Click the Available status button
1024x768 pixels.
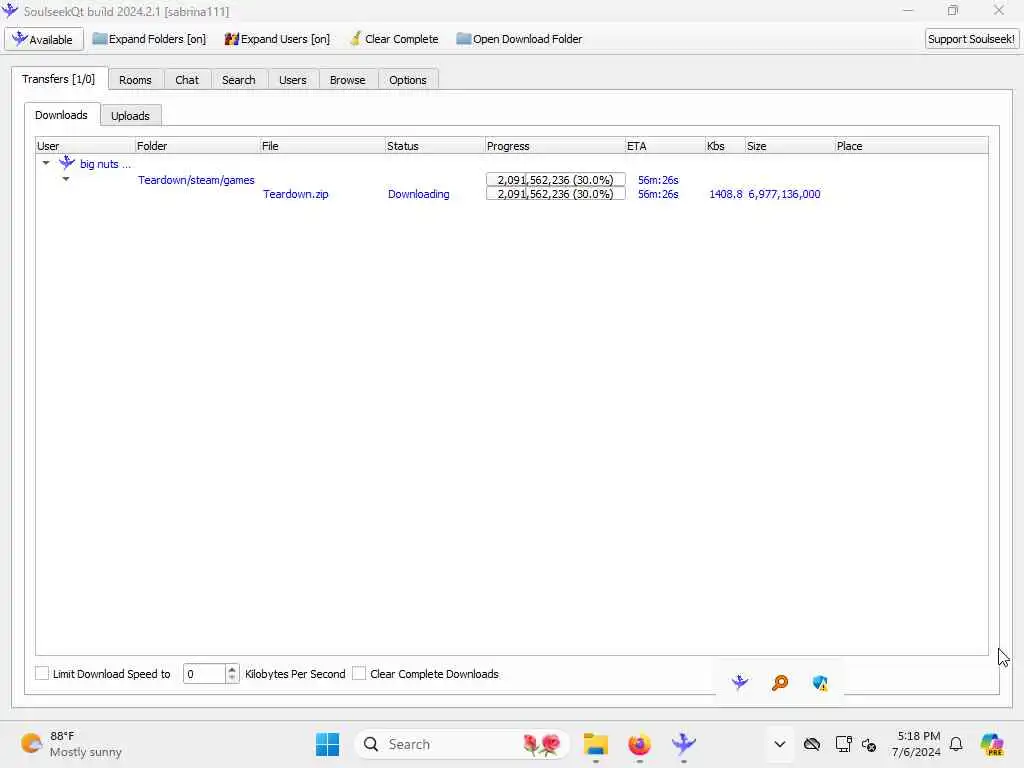[x=44, y=39]
